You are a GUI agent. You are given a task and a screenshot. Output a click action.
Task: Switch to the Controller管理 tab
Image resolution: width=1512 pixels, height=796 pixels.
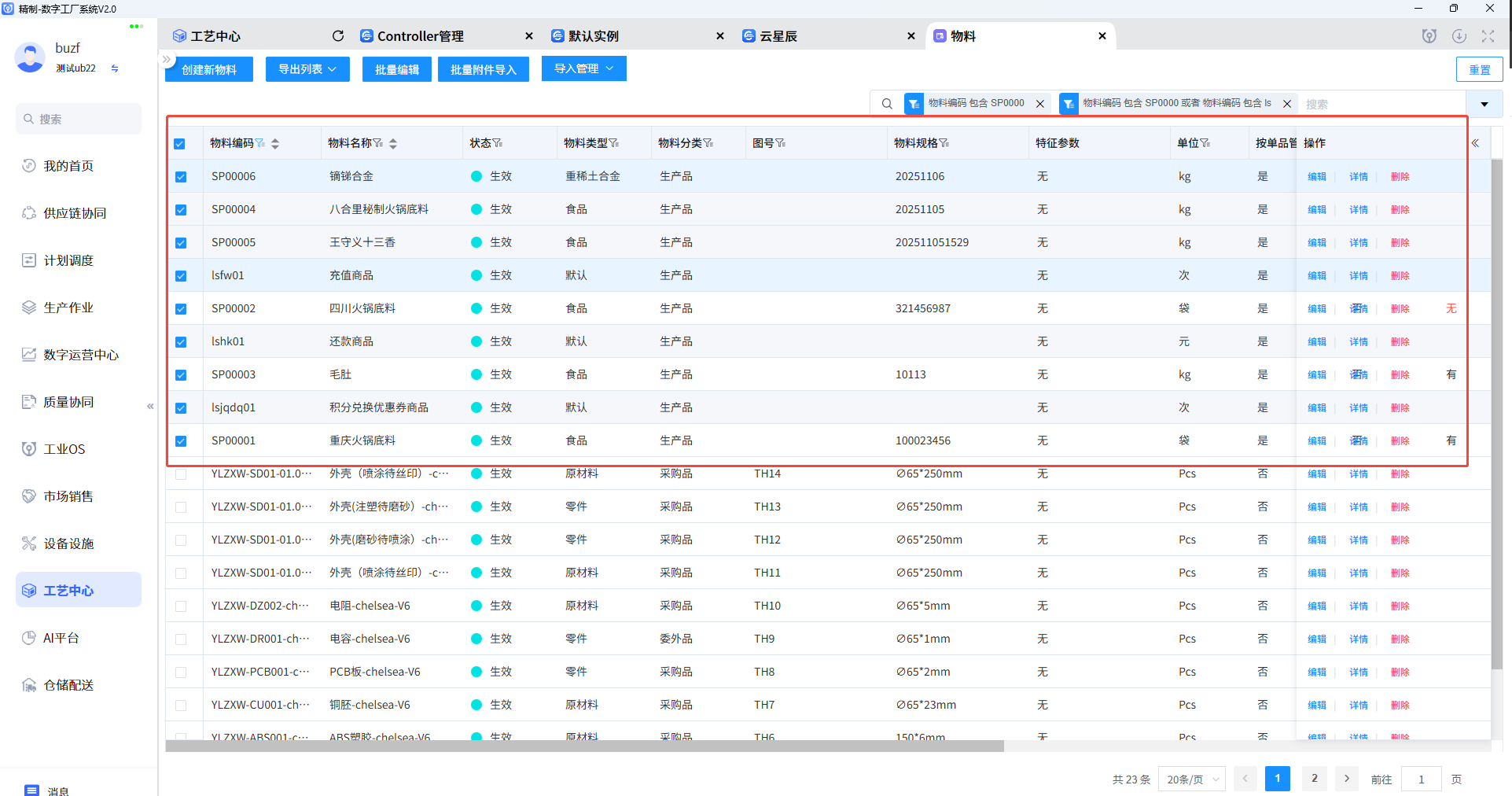420,36
